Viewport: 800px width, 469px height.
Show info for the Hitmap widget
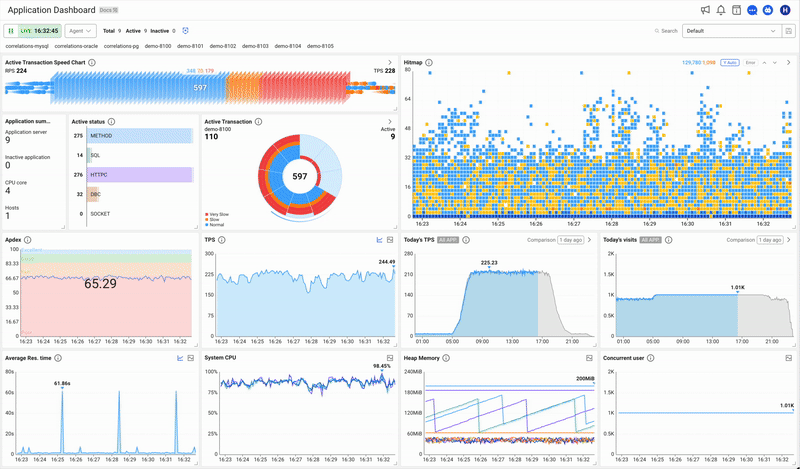point(429,63)
